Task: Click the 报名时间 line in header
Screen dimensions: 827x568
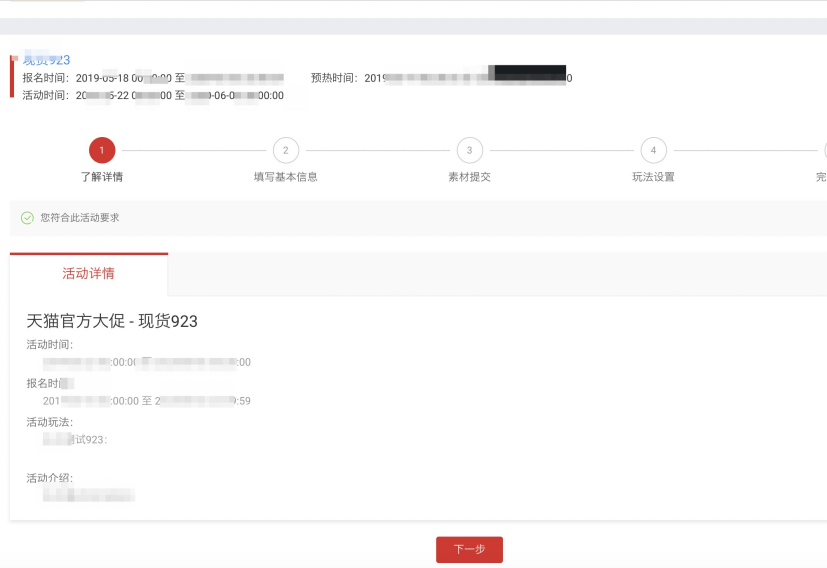Action: (152, 78)
